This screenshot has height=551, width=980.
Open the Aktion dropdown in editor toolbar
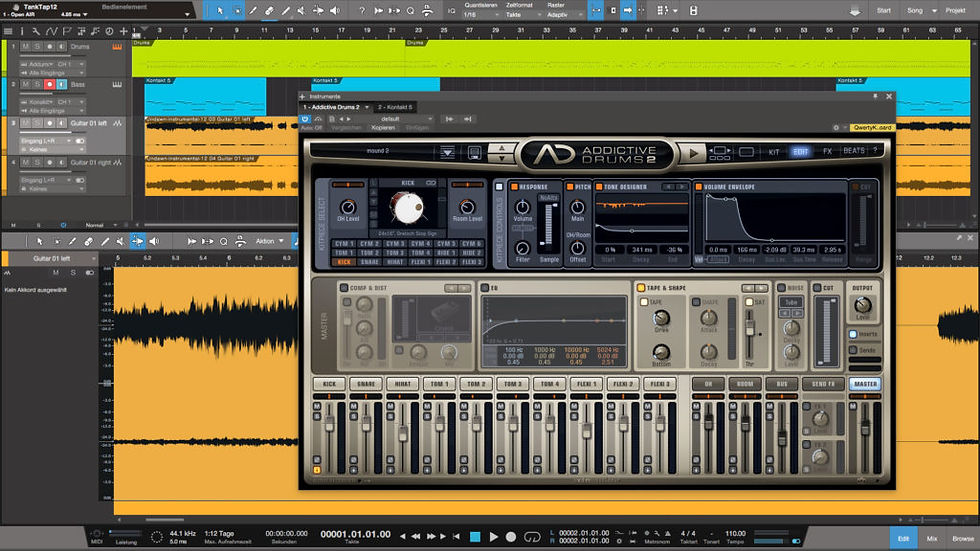click(x=269, y=241)
